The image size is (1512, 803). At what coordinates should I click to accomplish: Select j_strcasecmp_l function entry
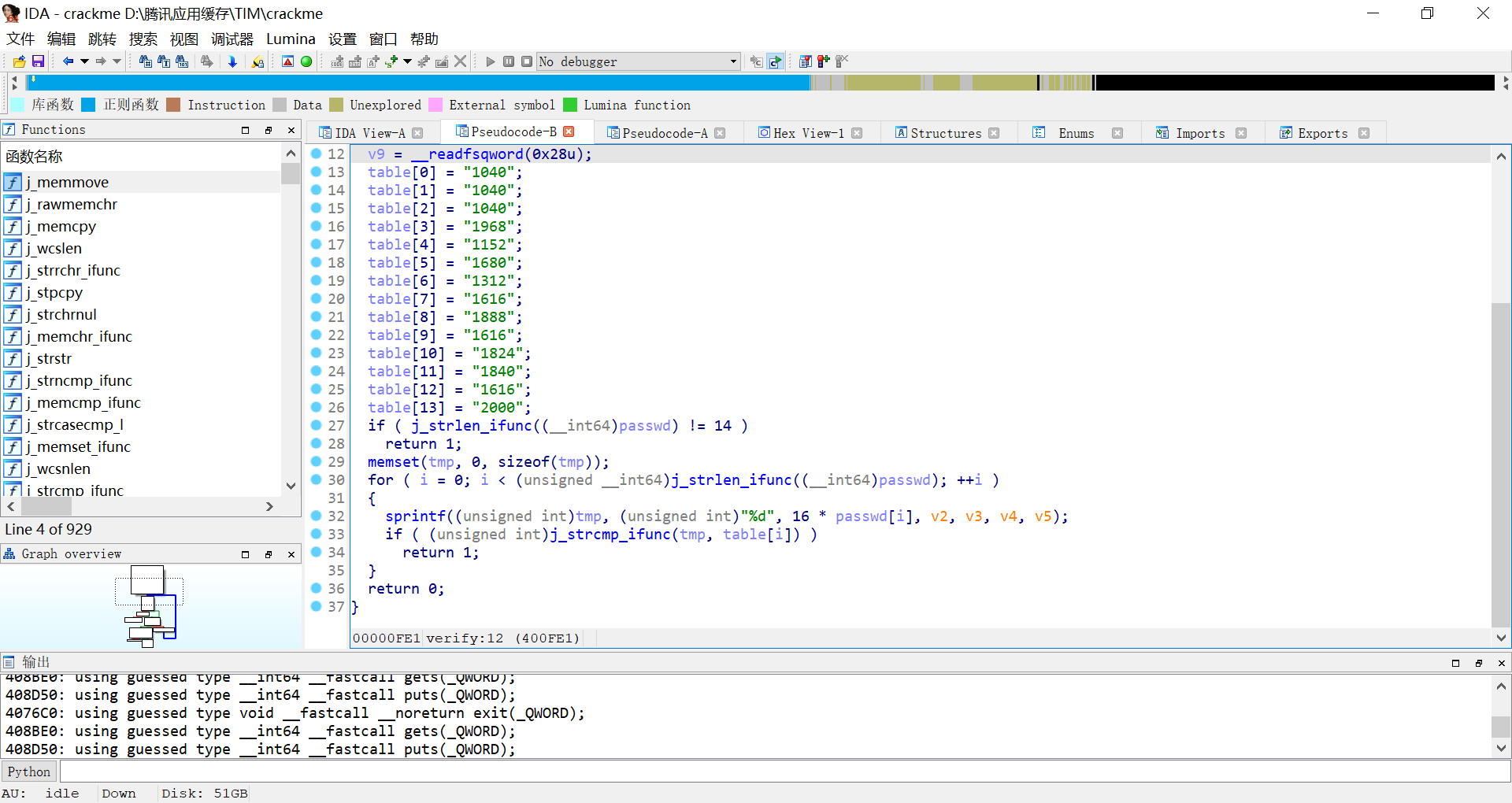(142, 424)
